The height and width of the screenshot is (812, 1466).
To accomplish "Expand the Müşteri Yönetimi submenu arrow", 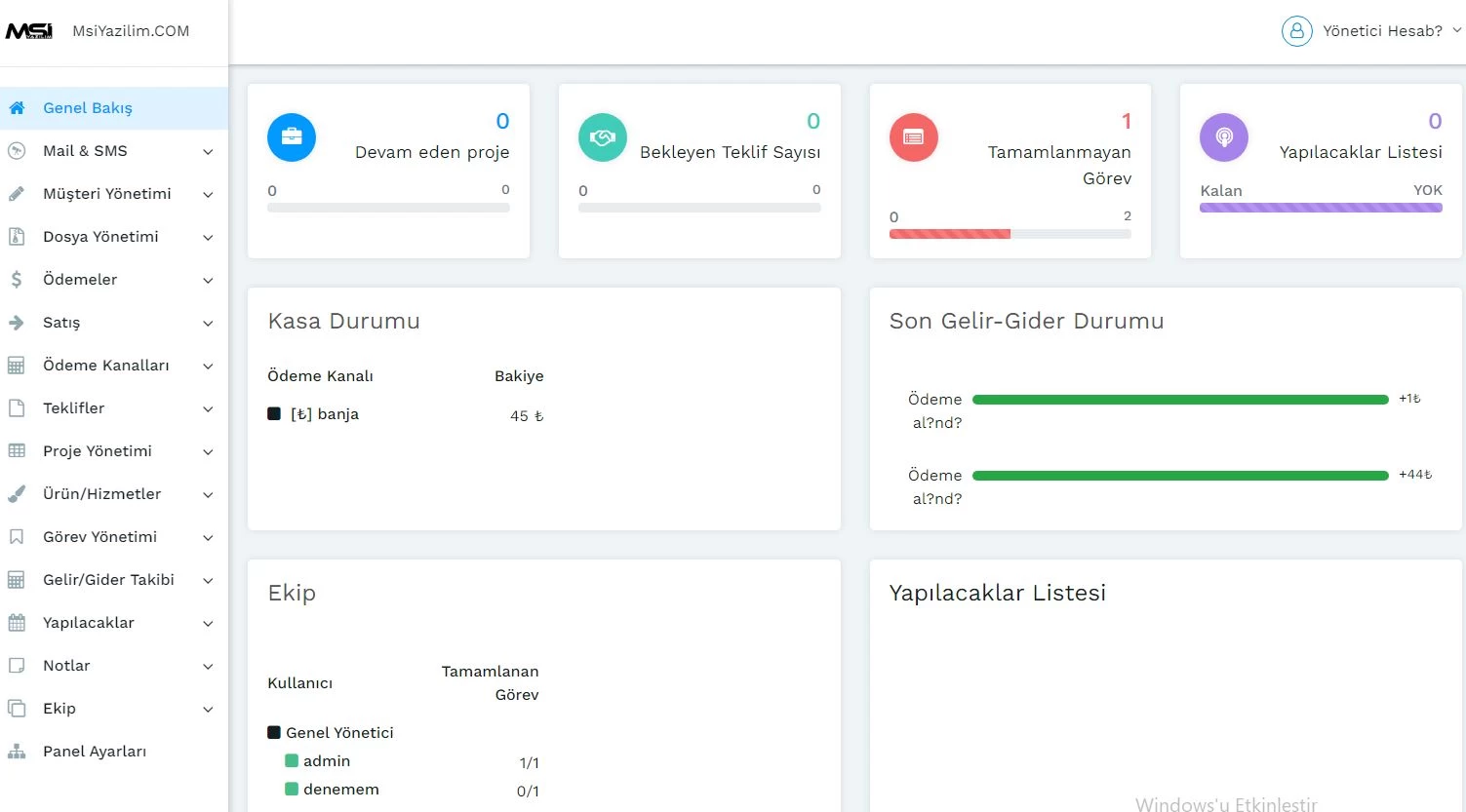I will coord(208,195).
